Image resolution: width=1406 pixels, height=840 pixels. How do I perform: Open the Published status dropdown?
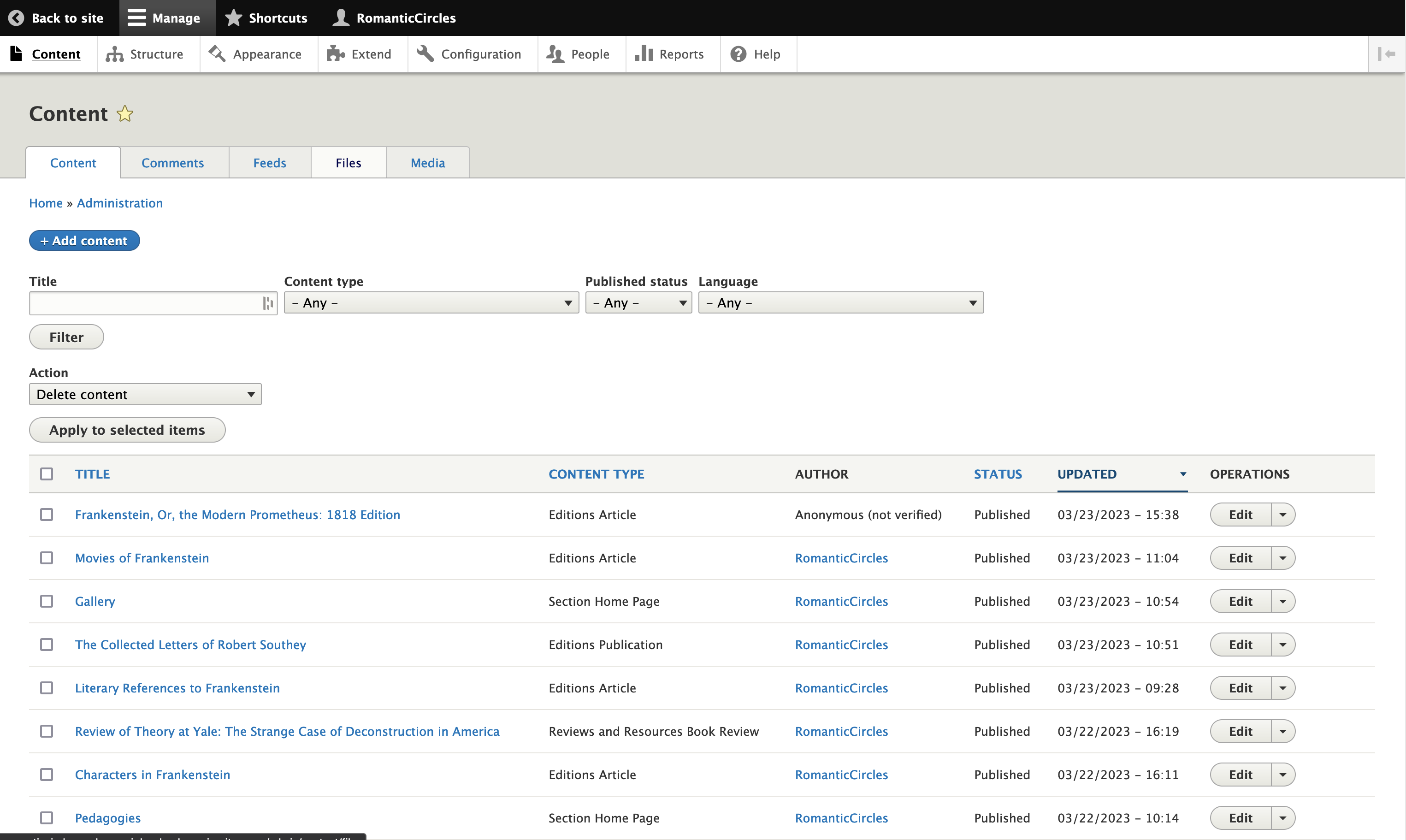tap(638, 303)
